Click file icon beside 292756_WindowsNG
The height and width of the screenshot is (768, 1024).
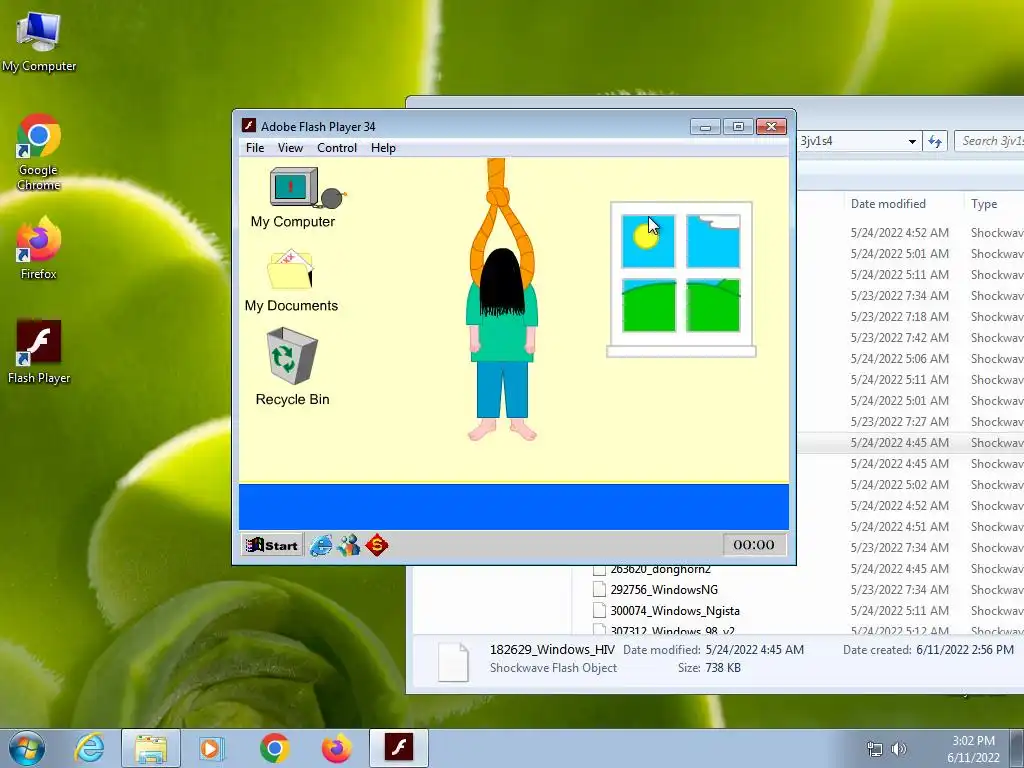[x=599, y=590]
